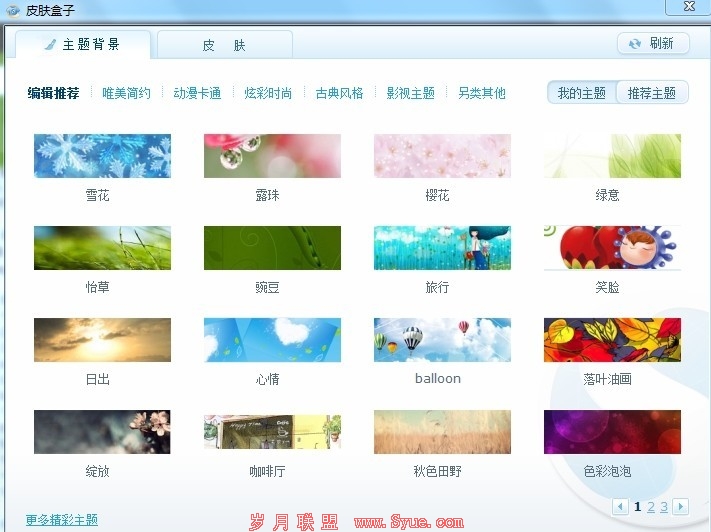Choose the 旅行 travel theme thumbnail
Image resolution: width=711 pixels, height=532 pixels.
(442, 248)
